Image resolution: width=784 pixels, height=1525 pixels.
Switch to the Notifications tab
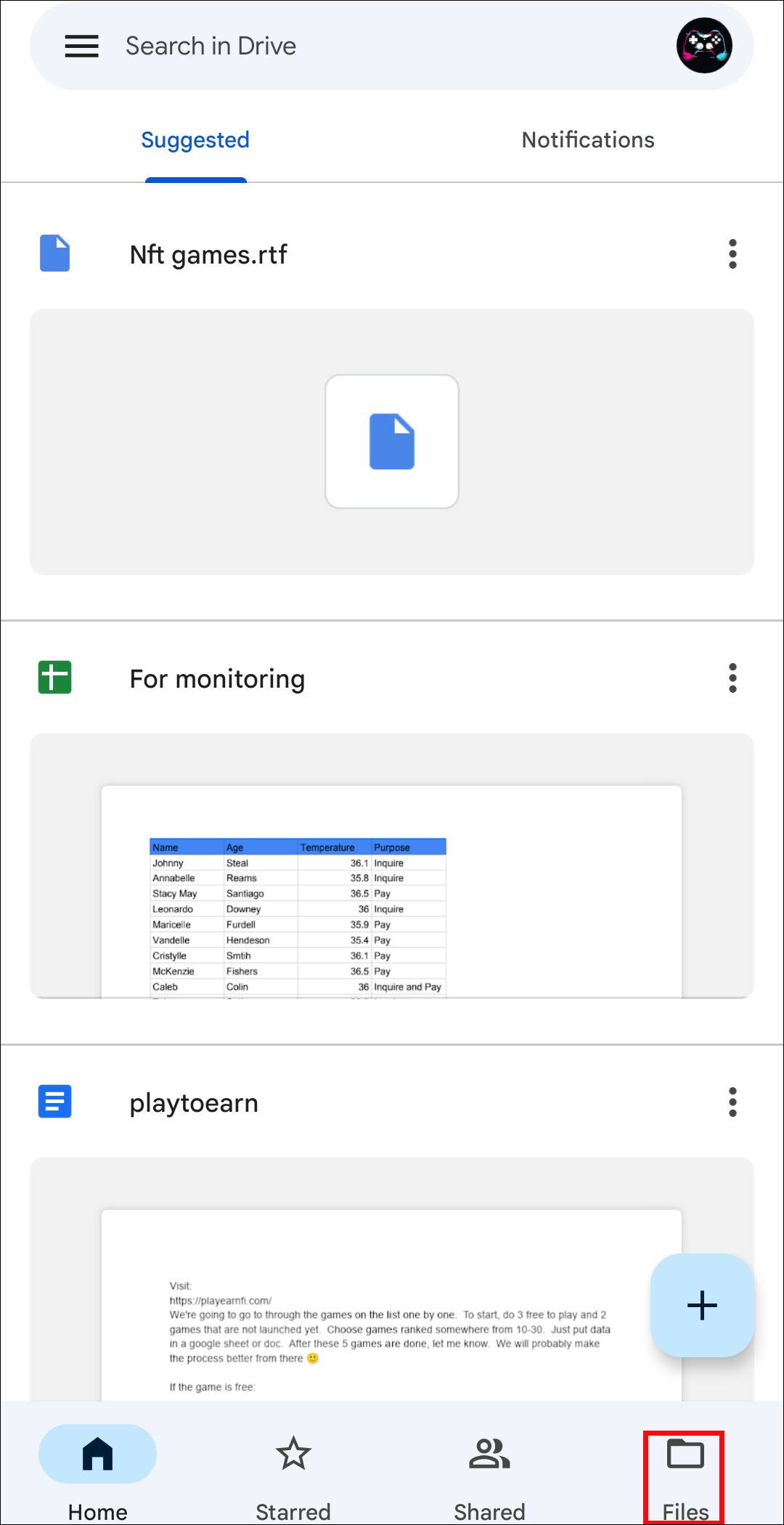point(588,140)
